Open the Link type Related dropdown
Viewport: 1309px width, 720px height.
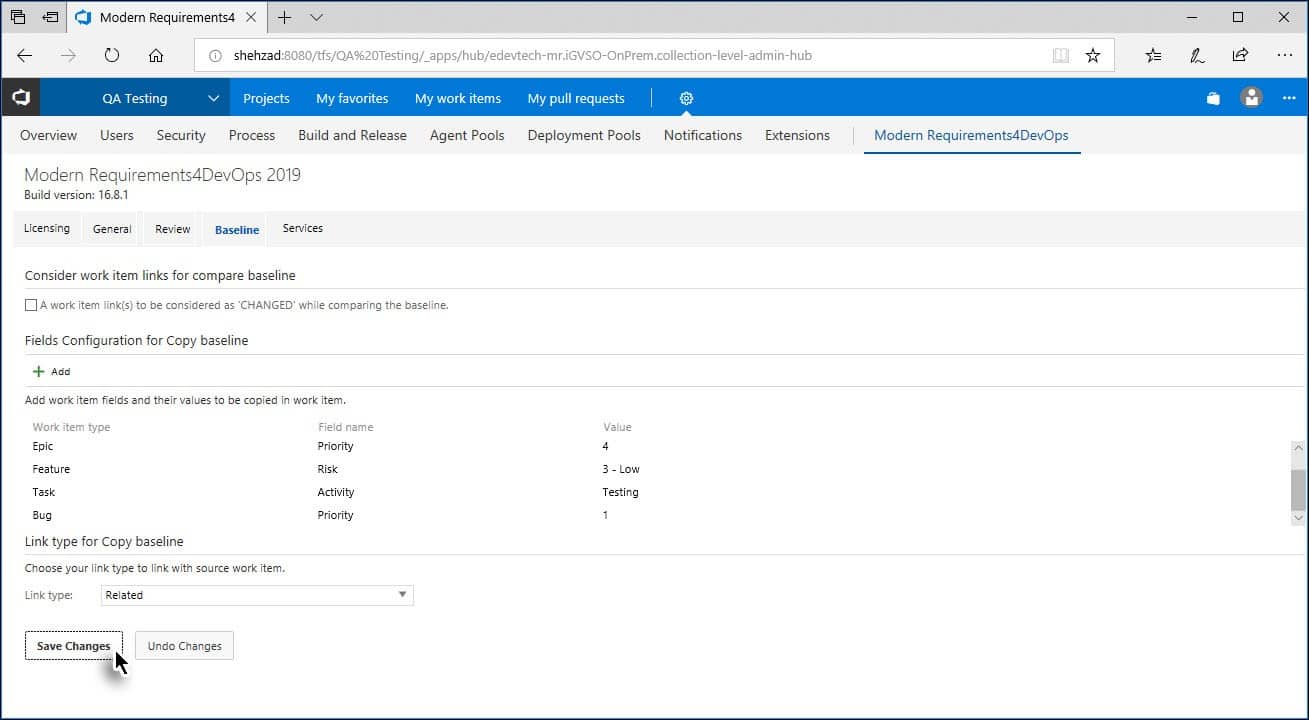tap(258, 595)
